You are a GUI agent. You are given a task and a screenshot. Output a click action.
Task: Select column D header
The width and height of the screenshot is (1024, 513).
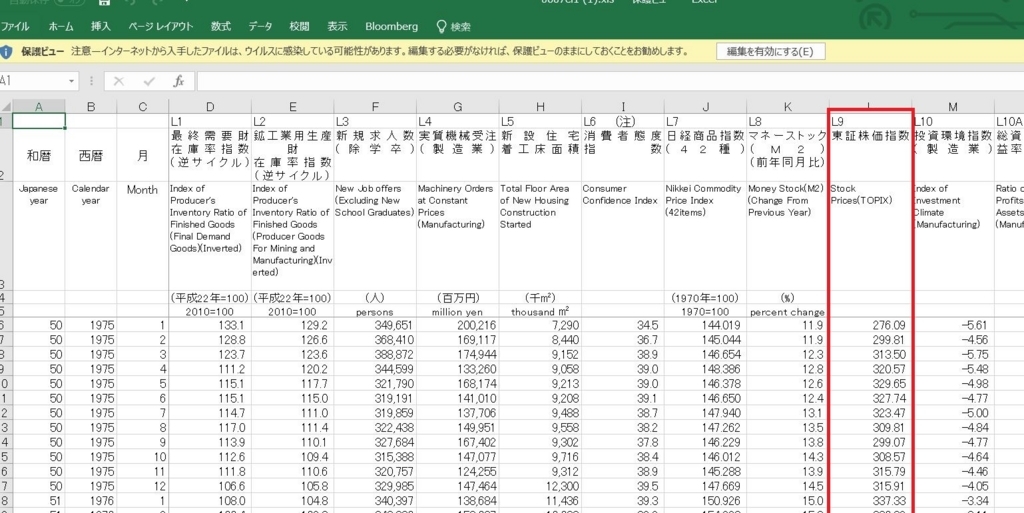pyautogui.click(x=210, y=106)
